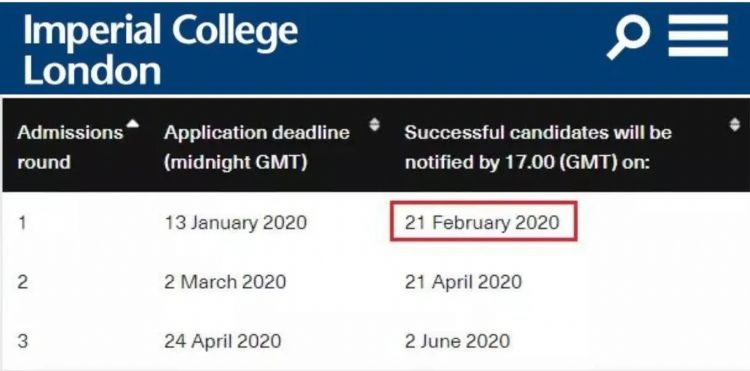750x371 pixels.
Task: Select admissions round 2 row number
Action: click(22, 282)
